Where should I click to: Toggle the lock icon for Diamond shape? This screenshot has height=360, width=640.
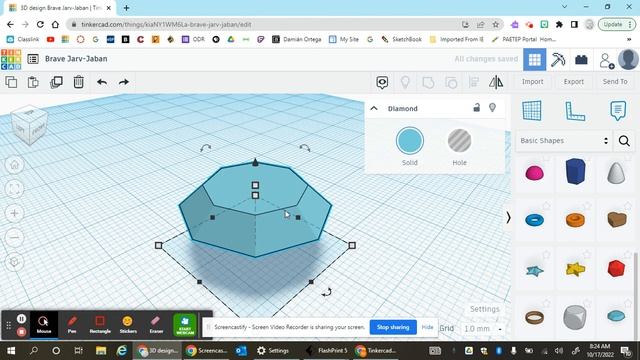click(x=476, y=108)
